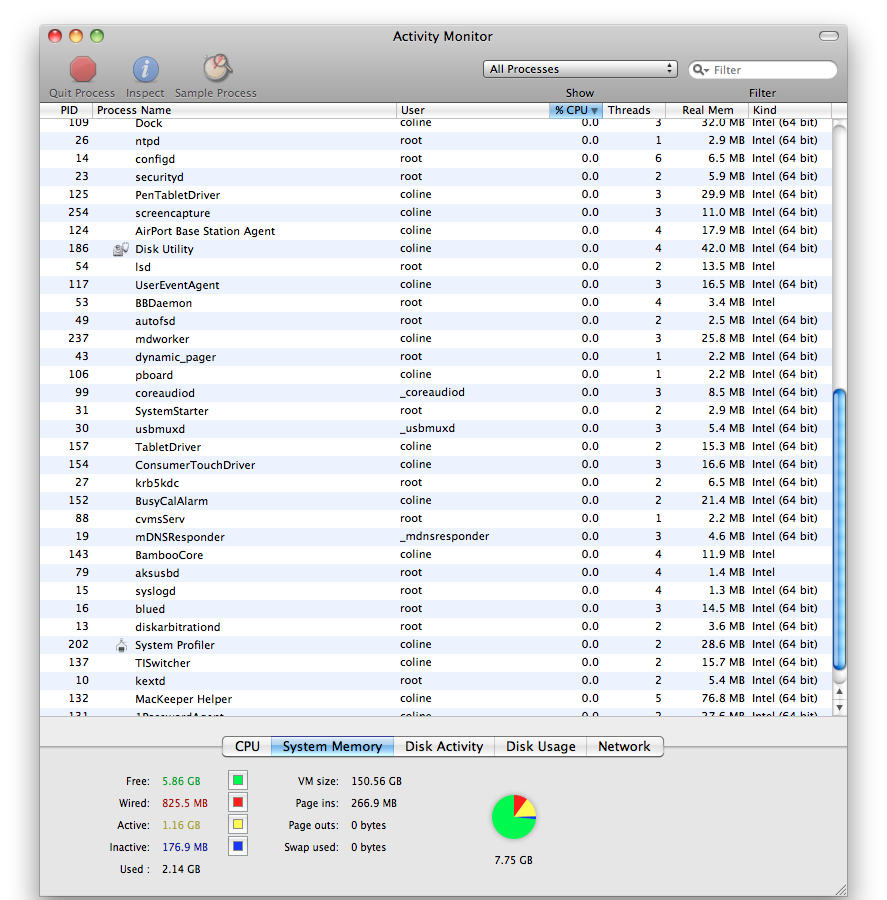887x900 pixels.
Task: Click the magnifier icon in Filter field
Action: click(700, 70)
